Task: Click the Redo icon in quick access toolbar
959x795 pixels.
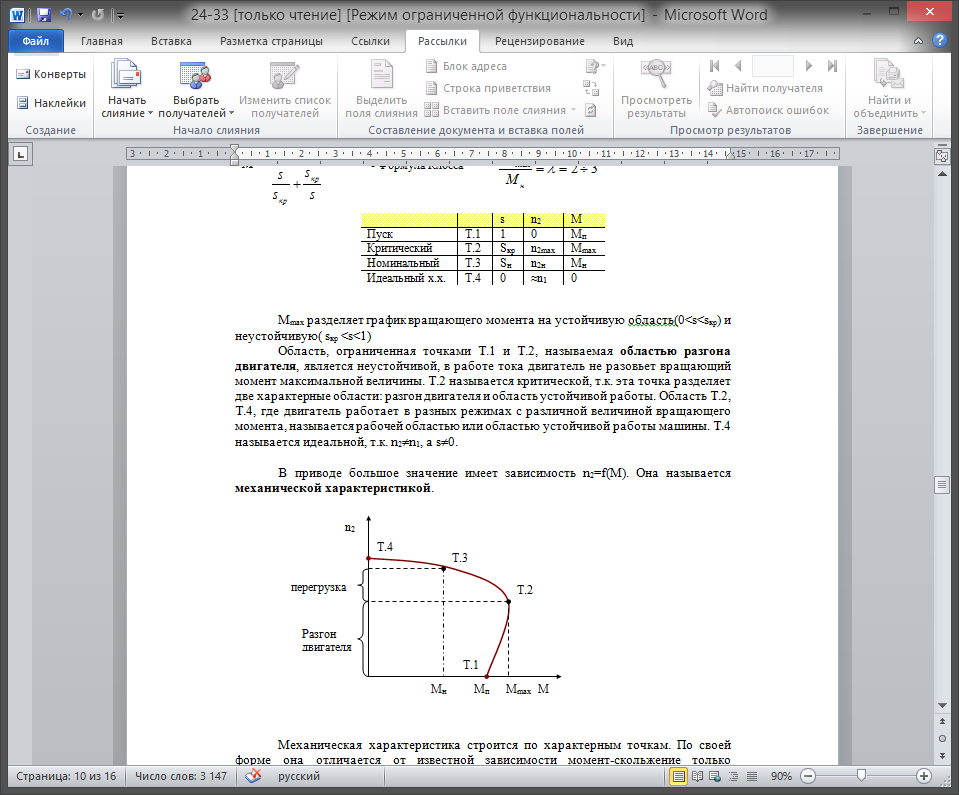Action: point(98,15)
